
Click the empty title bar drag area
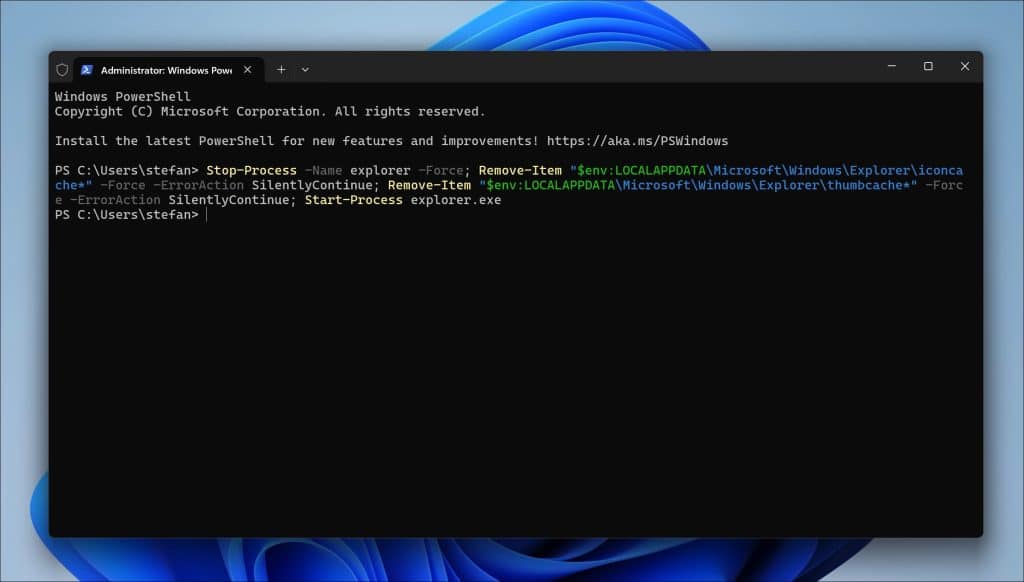[x=600, y=67]
